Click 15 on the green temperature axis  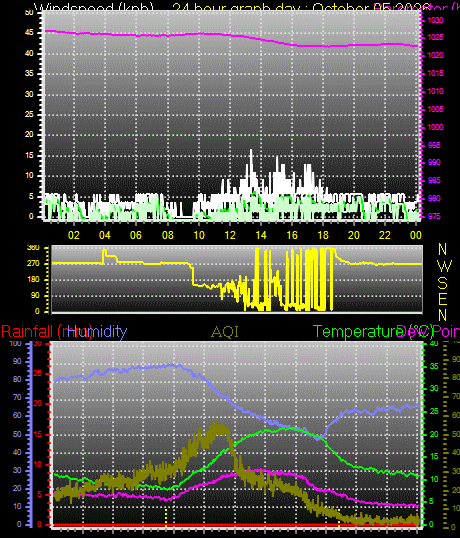(x=434, y=456)
